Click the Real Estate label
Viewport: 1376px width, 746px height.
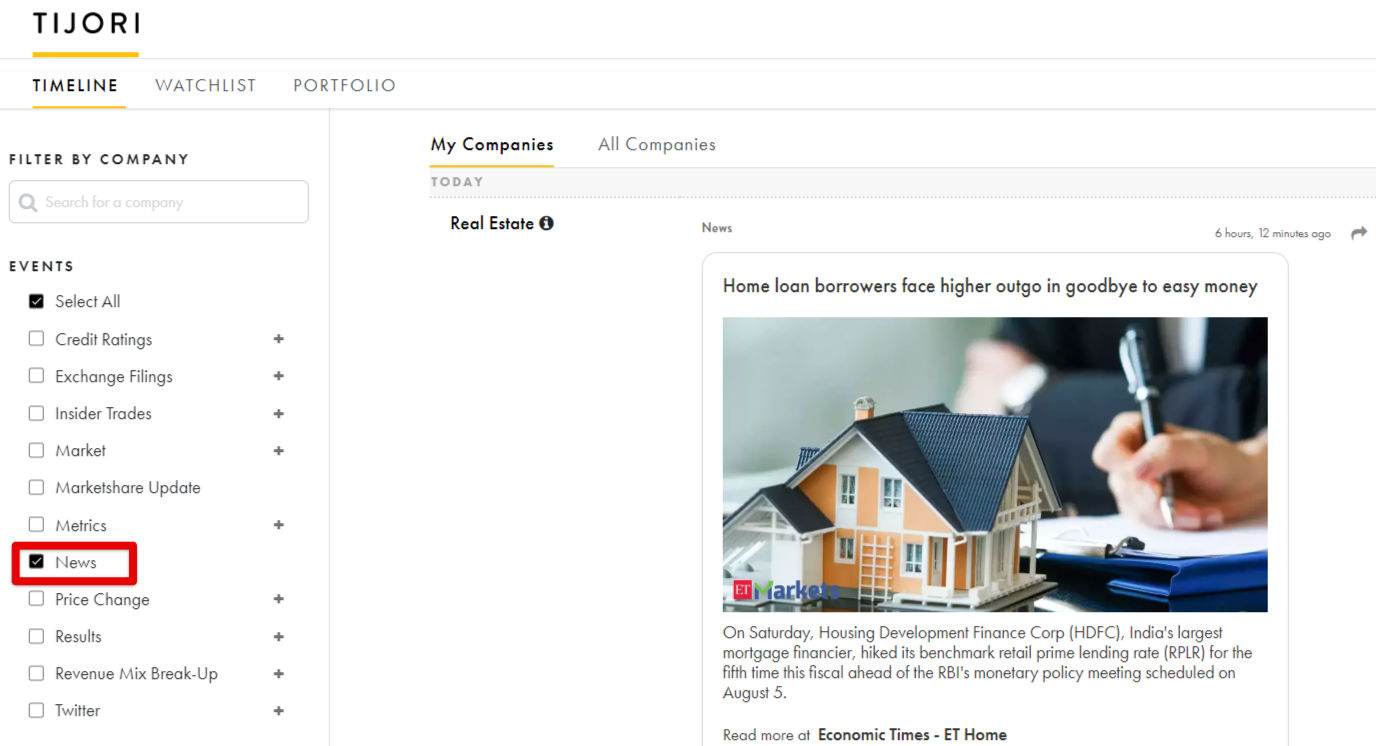492,223
